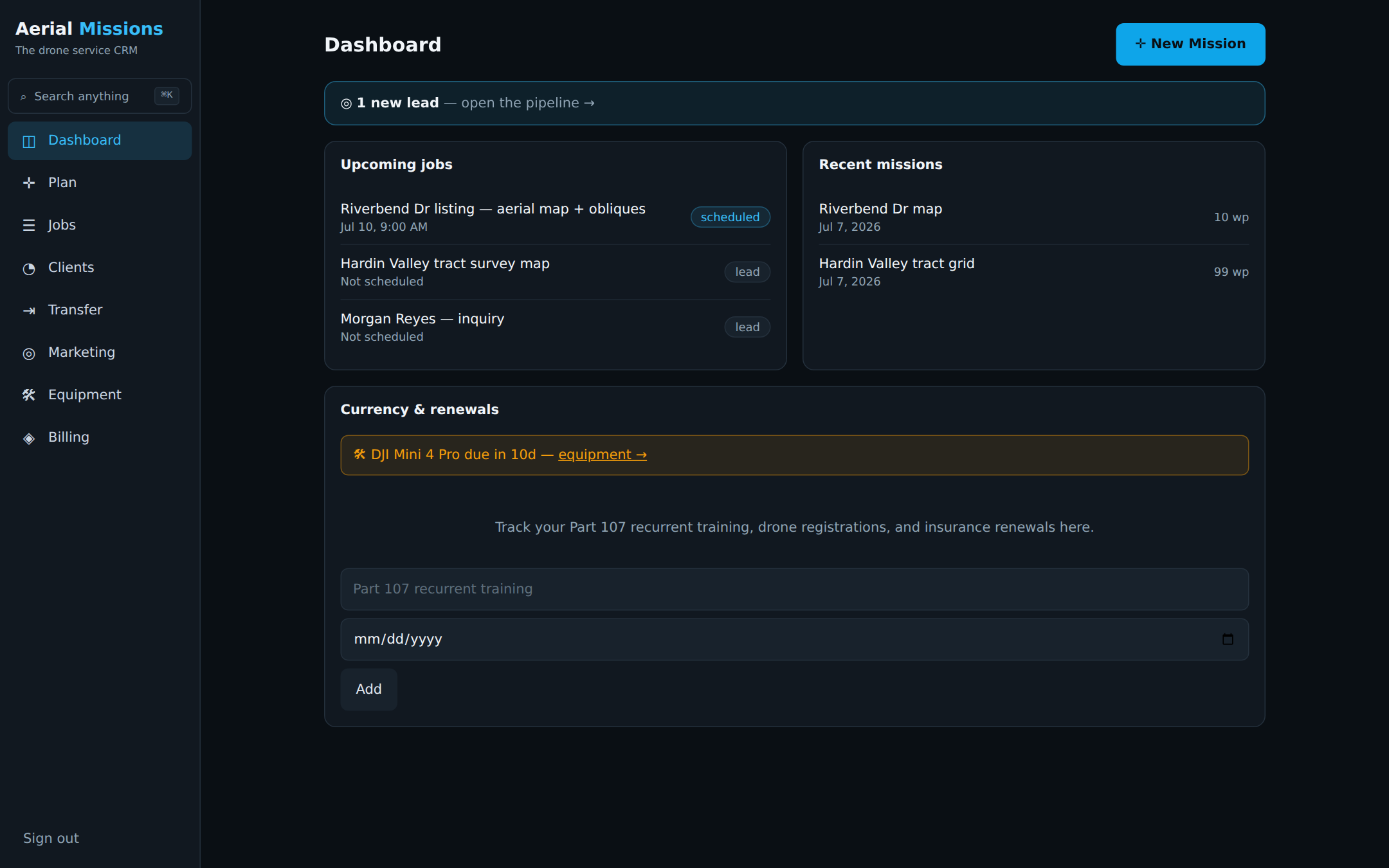Click the Jul 10, 9:00 AM date

click(x=384, y=227)
